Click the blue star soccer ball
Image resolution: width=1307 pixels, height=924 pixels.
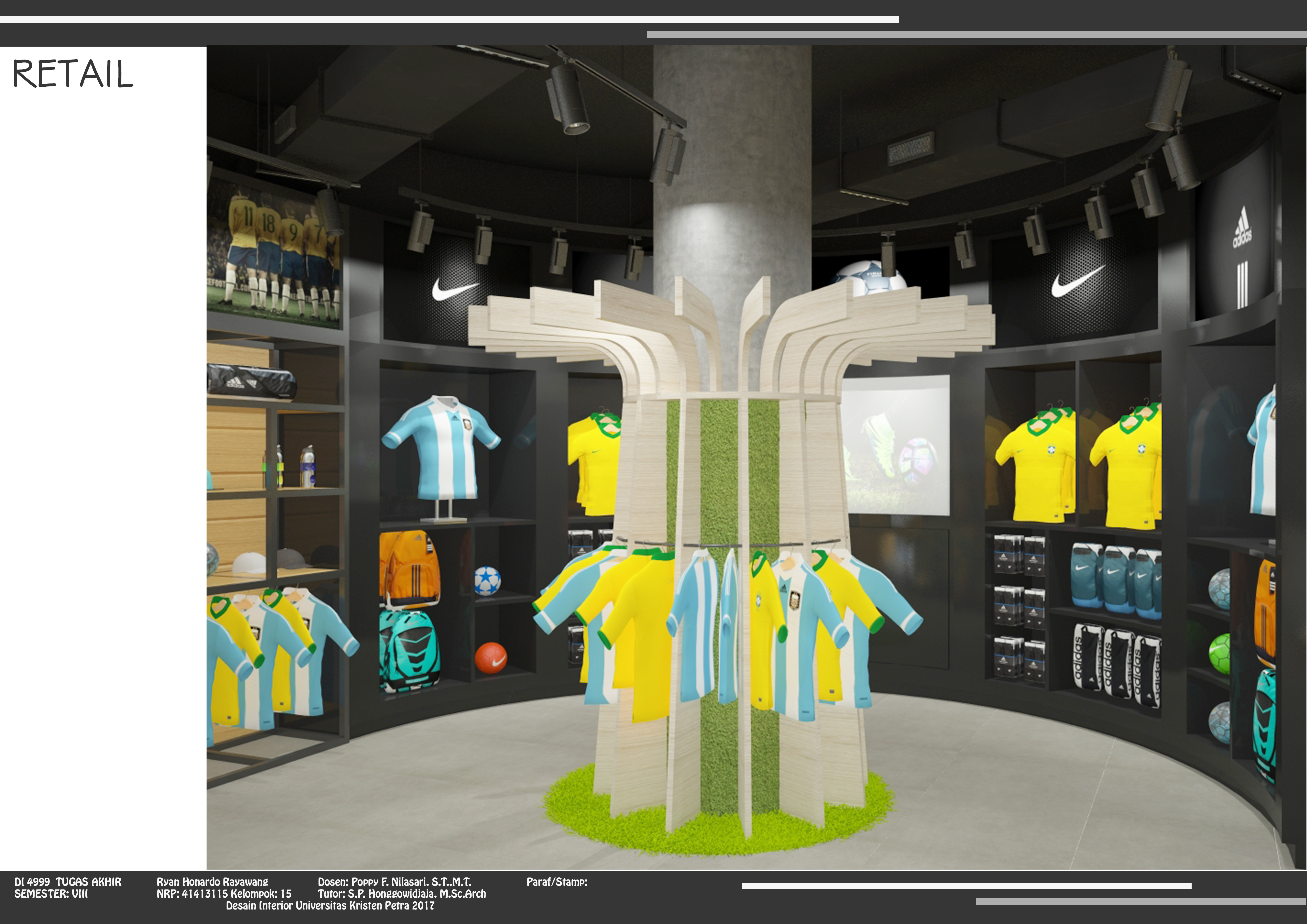487,581
